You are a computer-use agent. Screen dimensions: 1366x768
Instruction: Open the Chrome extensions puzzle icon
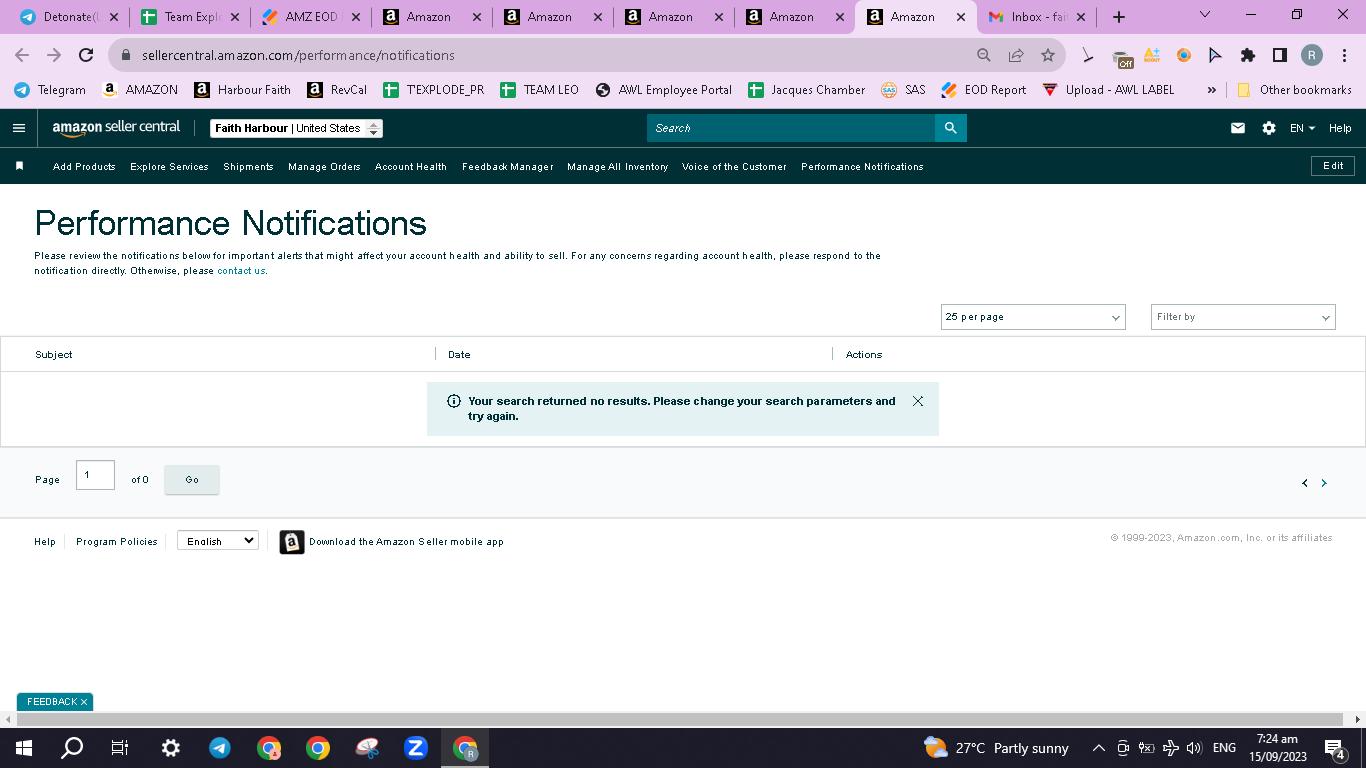point(1248,55)
